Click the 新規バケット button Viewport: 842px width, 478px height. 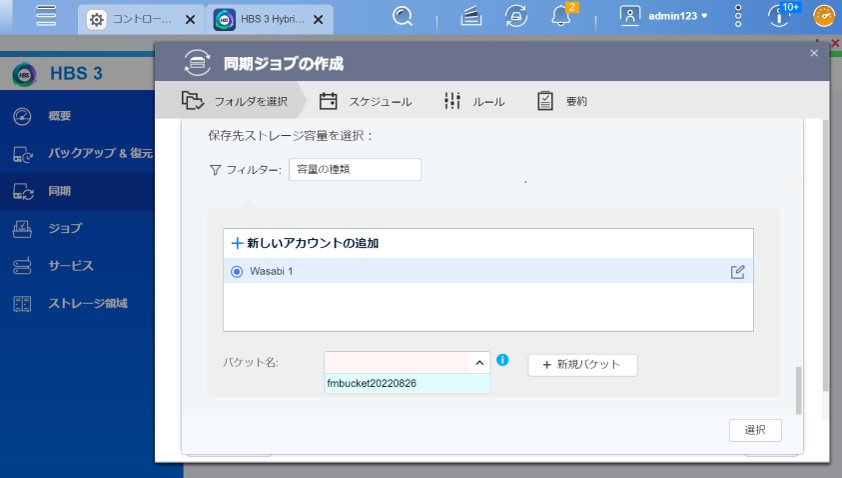coord(582,365)
